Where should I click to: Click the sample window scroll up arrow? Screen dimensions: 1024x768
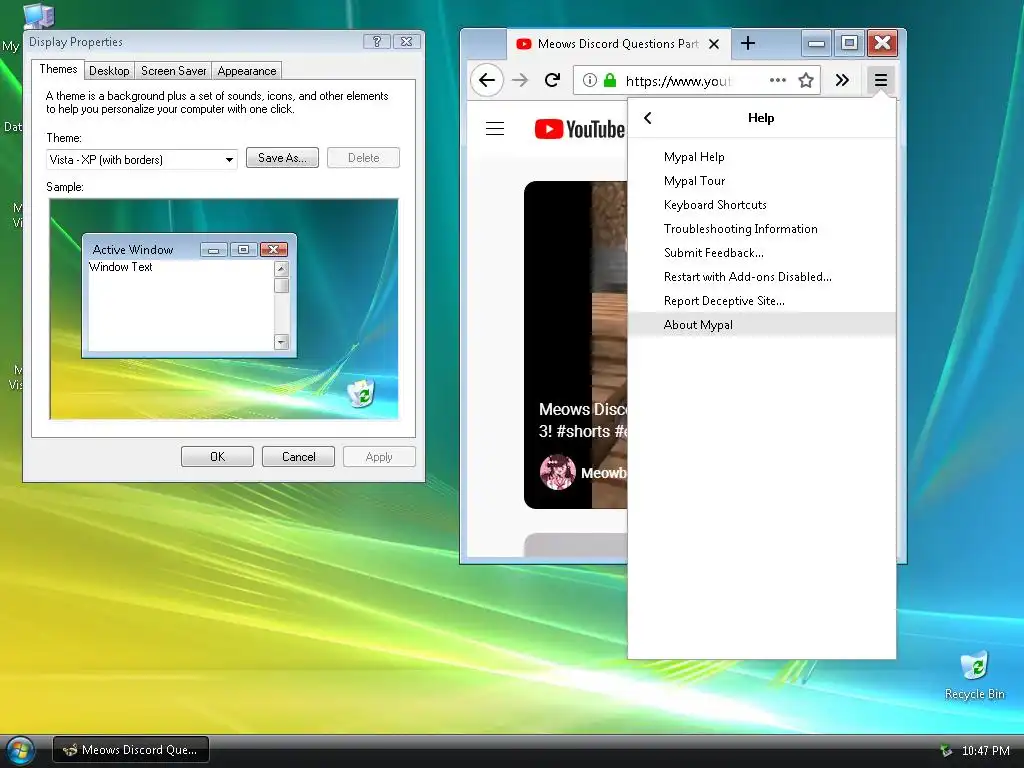[x=281, y=268]
